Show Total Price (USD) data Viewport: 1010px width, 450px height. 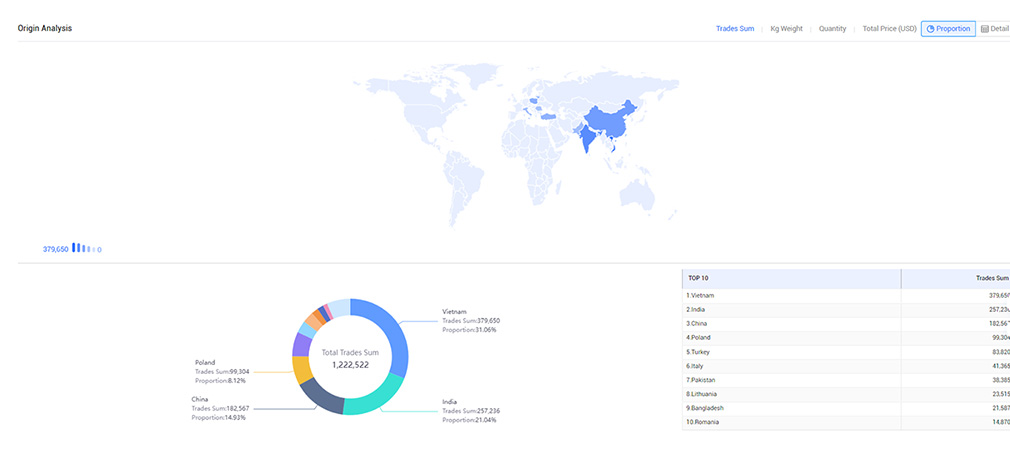(x=889, y=29)
